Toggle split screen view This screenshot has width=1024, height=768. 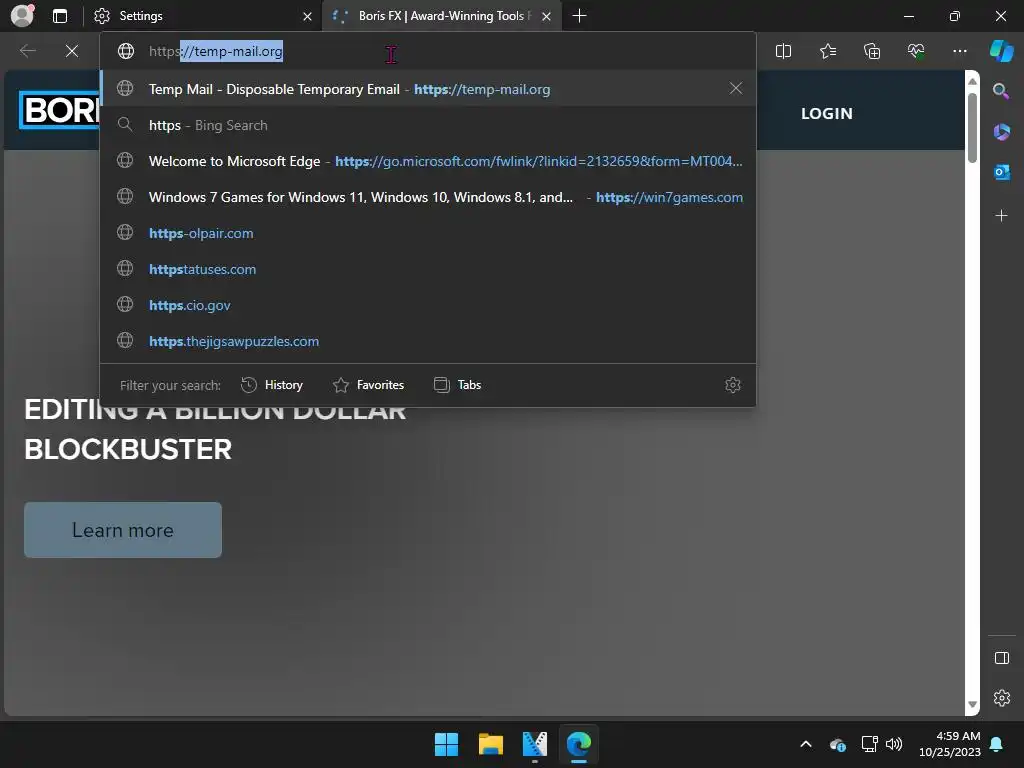(x=783, y=51)
